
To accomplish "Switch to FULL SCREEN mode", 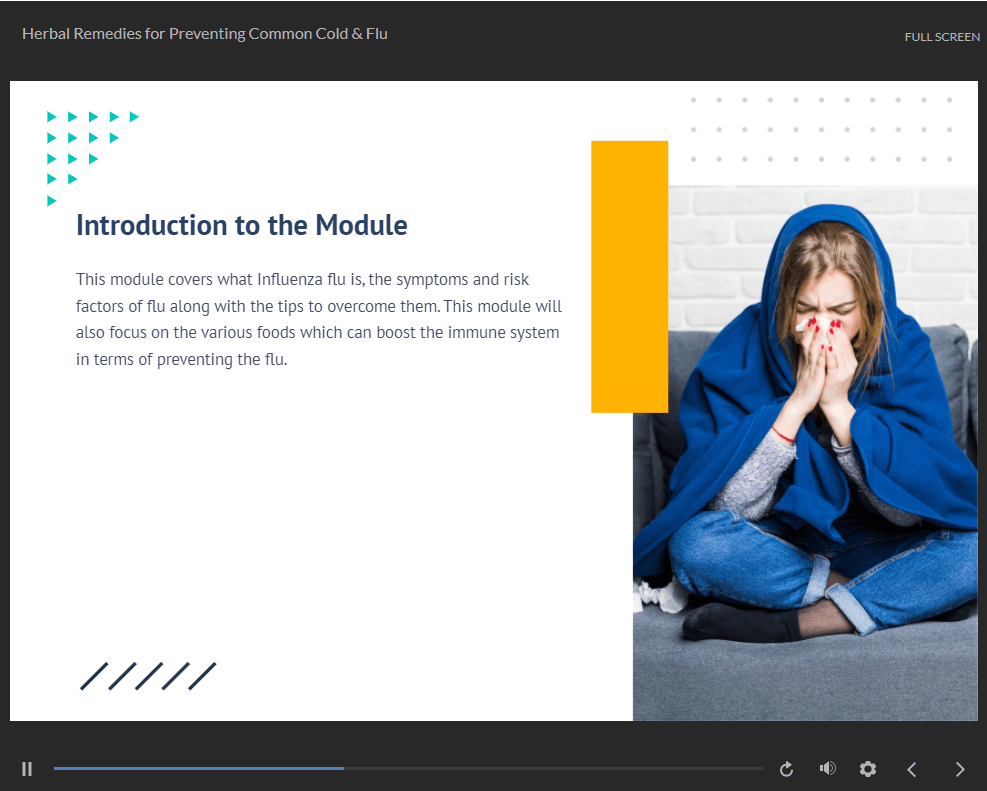I will pyautogui.click(x=942, y=37).
